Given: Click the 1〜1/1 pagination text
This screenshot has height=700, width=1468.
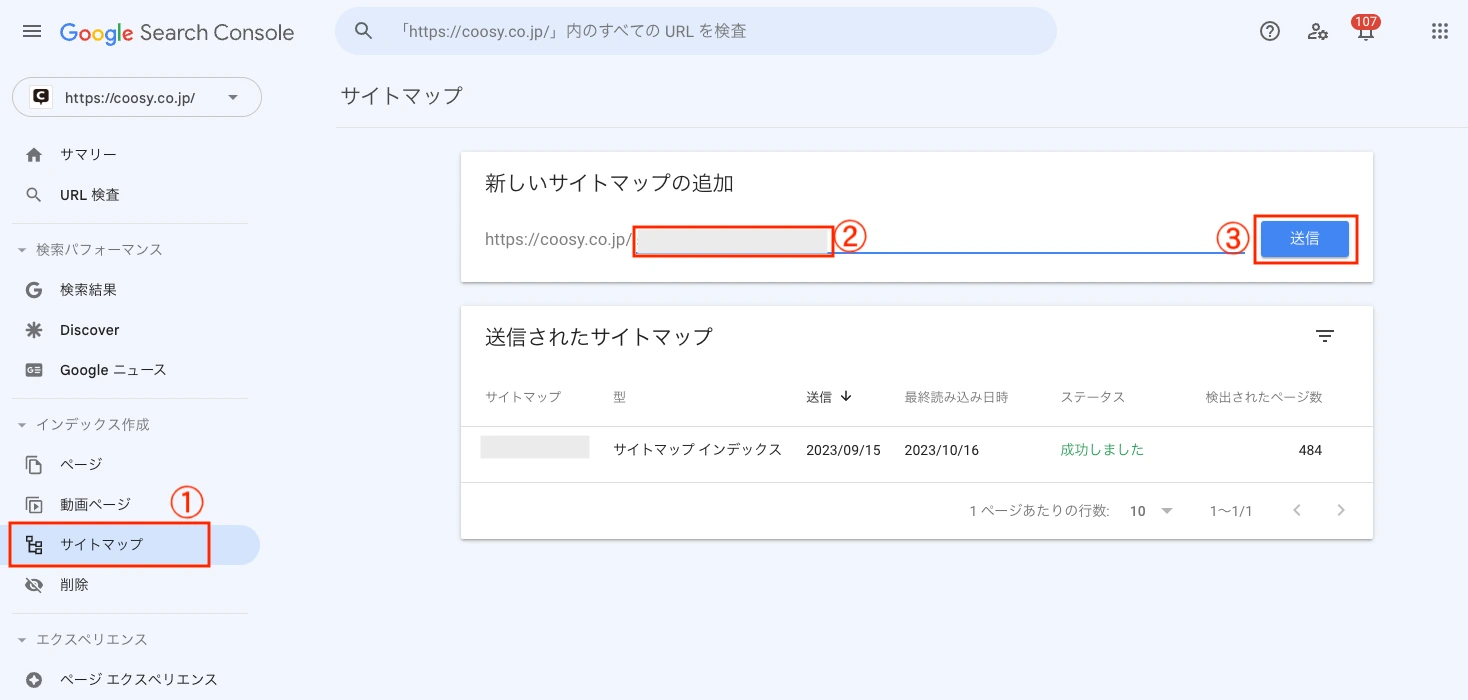Looking at the screenshot, I should [1231, 511].
